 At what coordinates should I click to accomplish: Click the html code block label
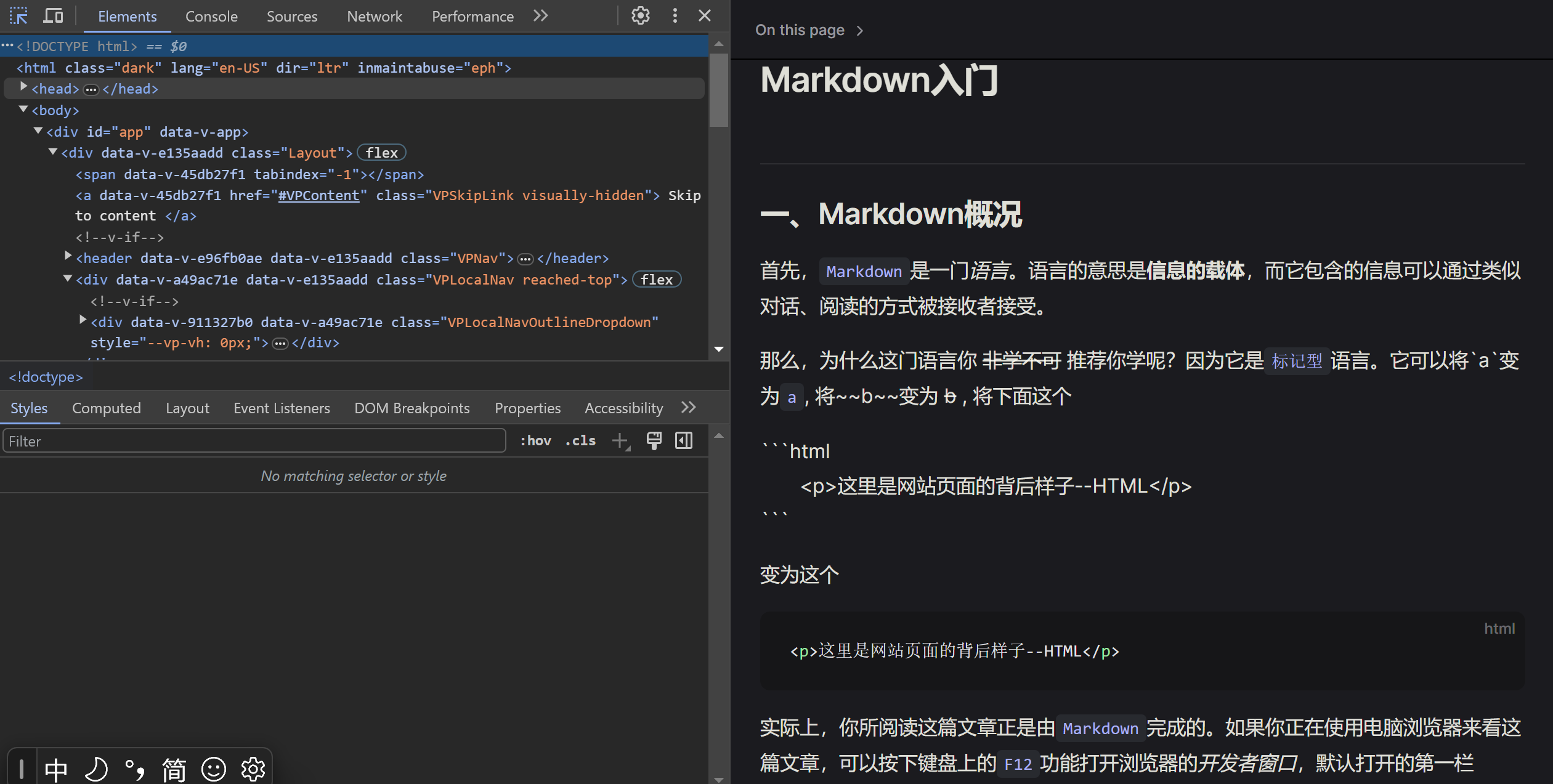click(x=1499, y=629)
